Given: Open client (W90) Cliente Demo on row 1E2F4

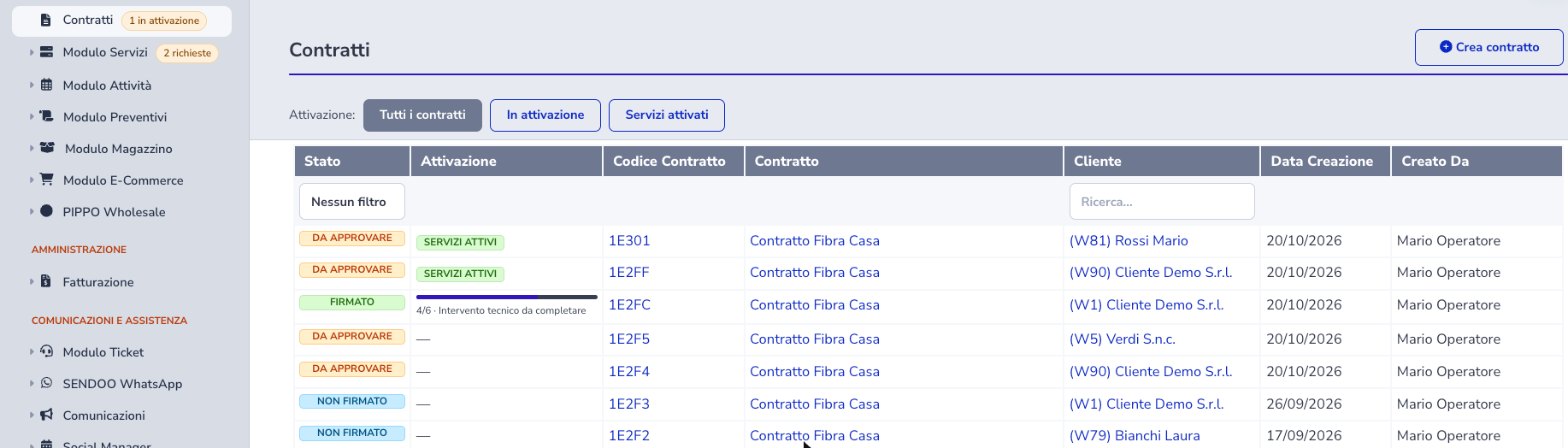Looking at the screenshot, I should tap(1150, 371).
